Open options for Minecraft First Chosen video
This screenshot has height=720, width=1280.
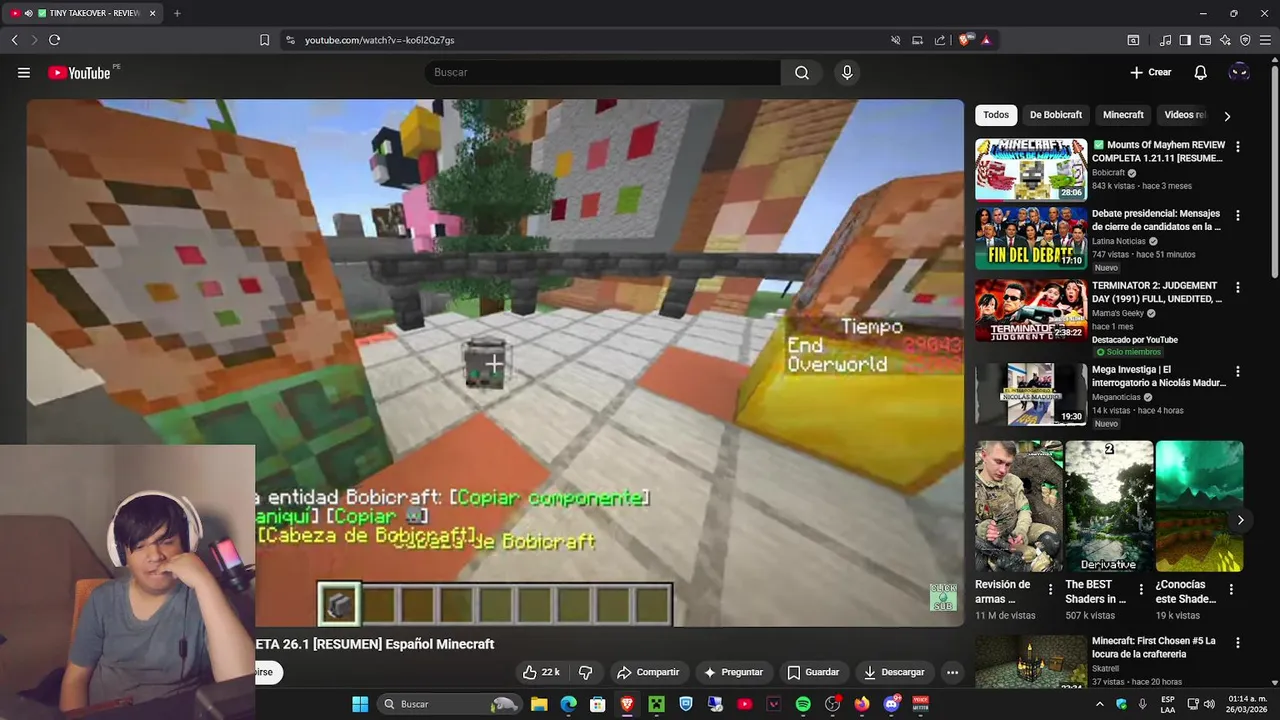(x=1238, y=643)
